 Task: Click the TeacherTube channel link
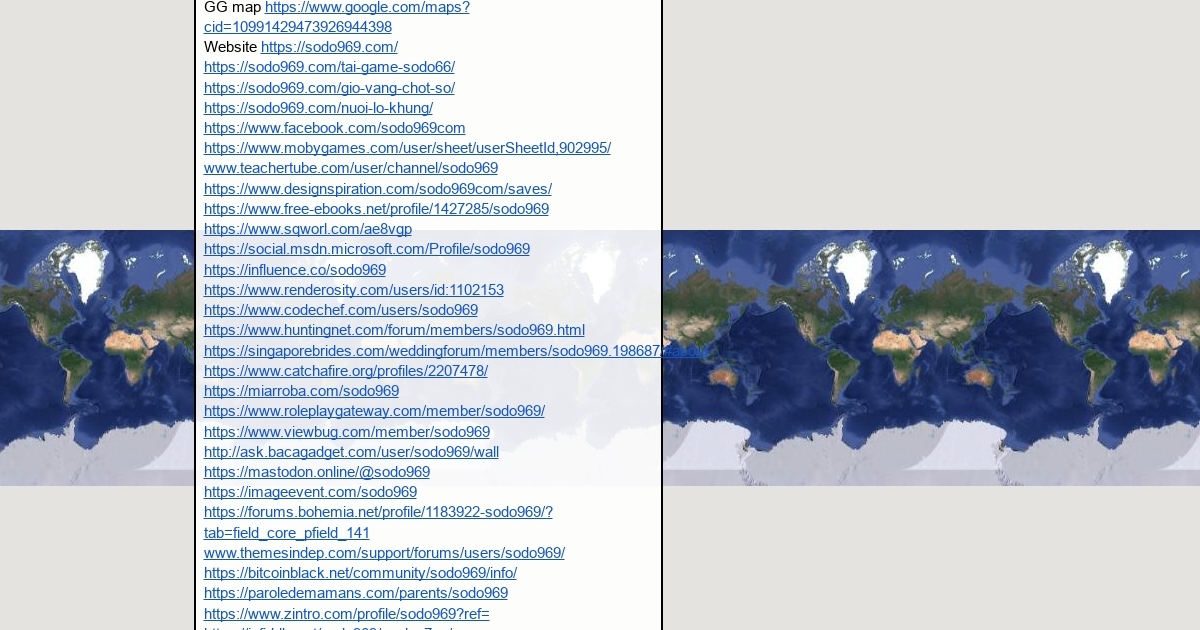click(350, 168)
